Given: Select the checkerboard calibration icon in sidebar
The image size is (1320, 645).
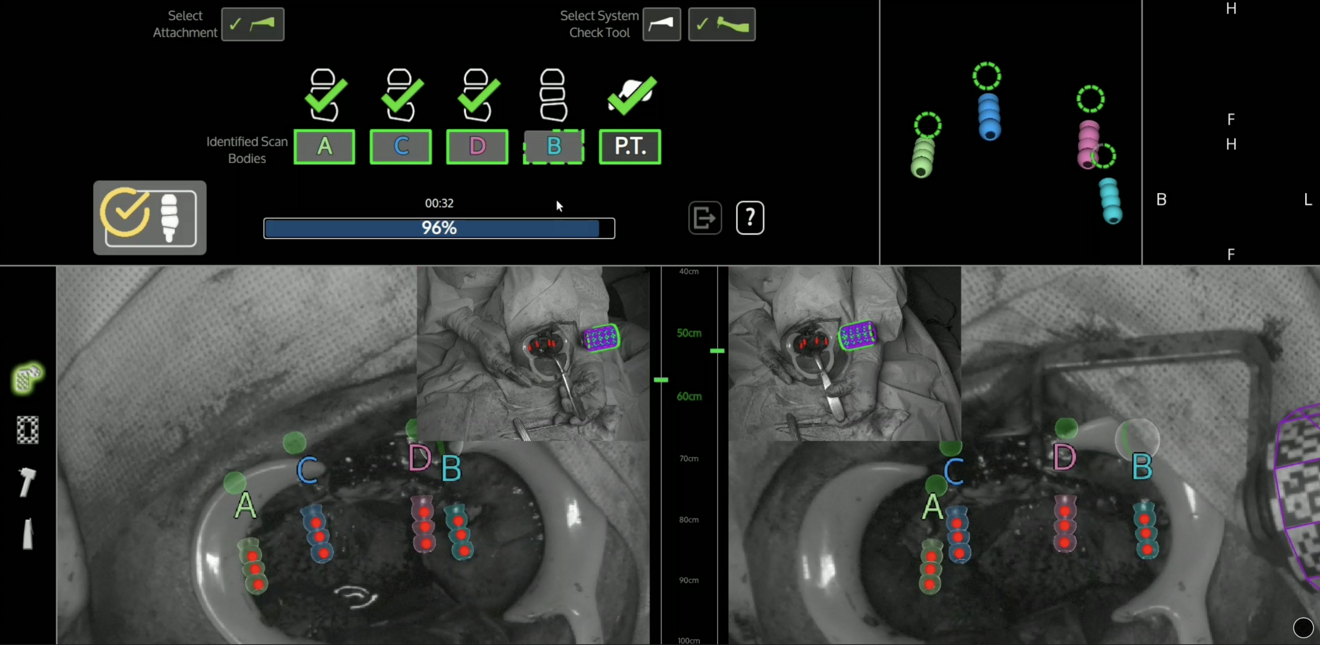Looking at the screenshot, I should tap(28, 430).
